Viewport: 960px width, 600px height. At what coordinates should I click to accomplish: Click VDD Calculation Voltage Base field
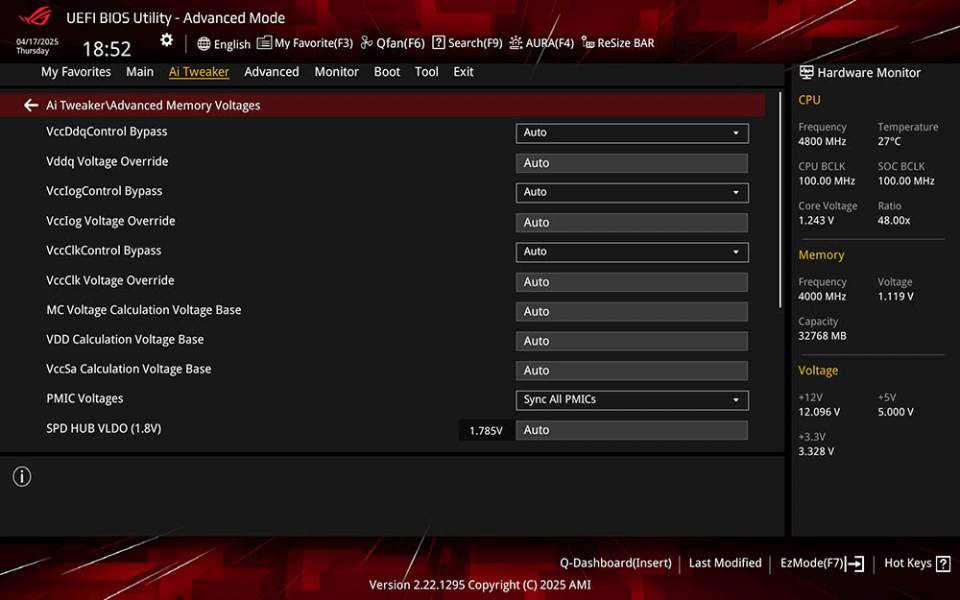pos(632,341)
